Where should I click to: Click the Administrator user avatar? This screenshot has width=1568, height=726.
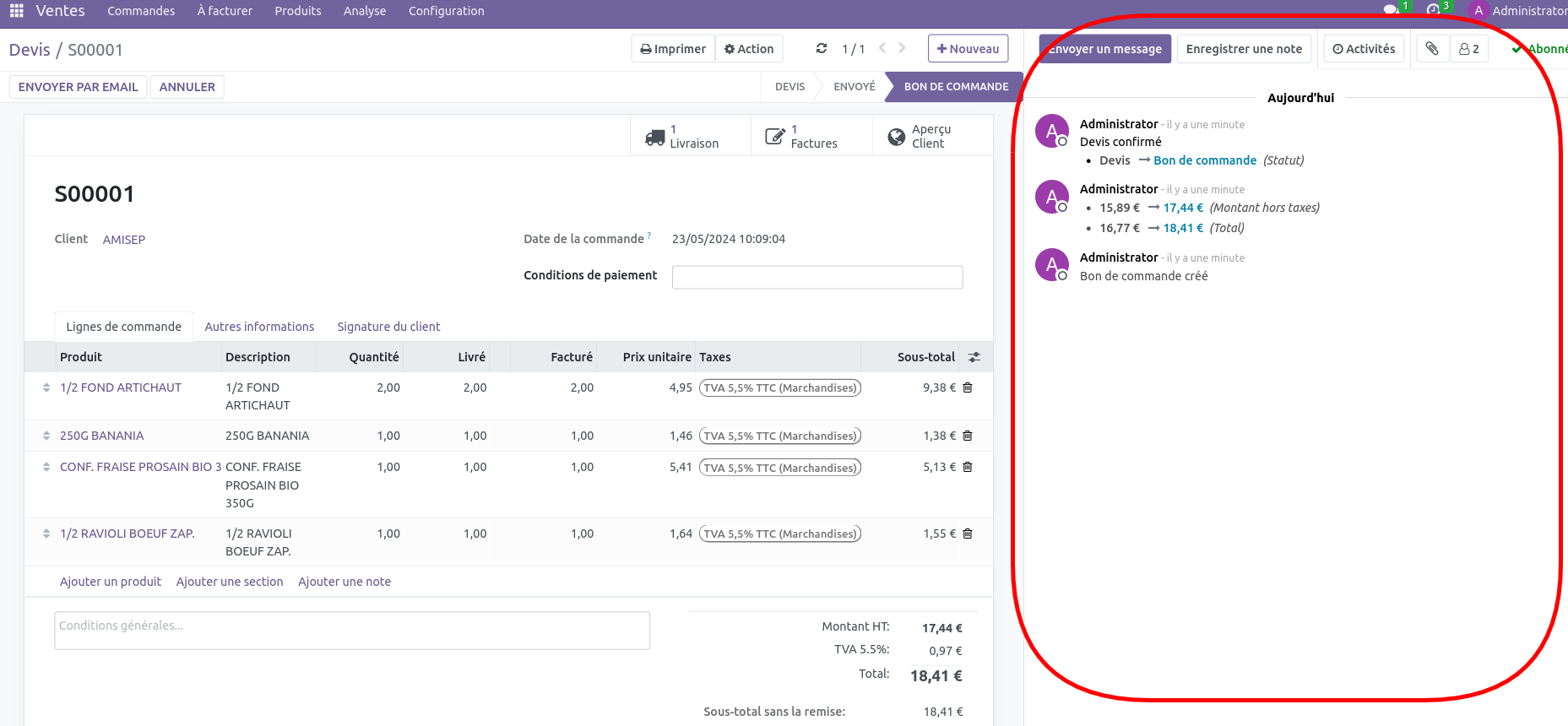tap(1478, 11)
